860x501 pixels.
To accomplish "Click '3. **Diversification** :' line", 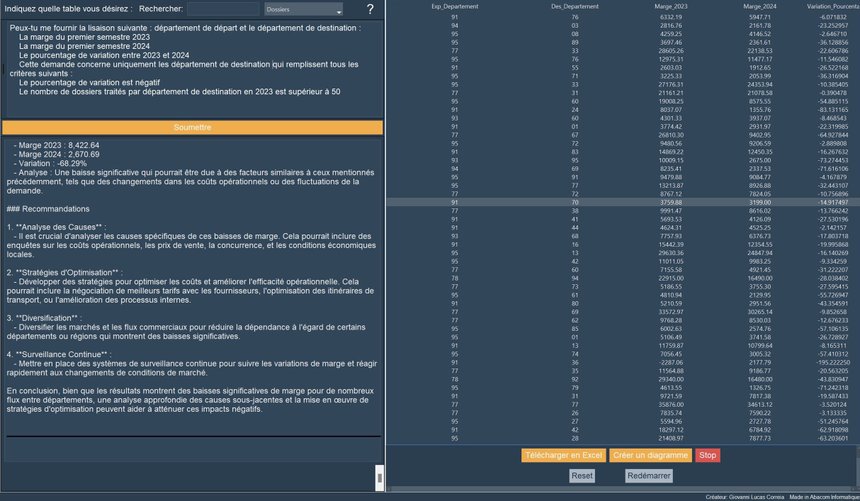I will point(44,318).
